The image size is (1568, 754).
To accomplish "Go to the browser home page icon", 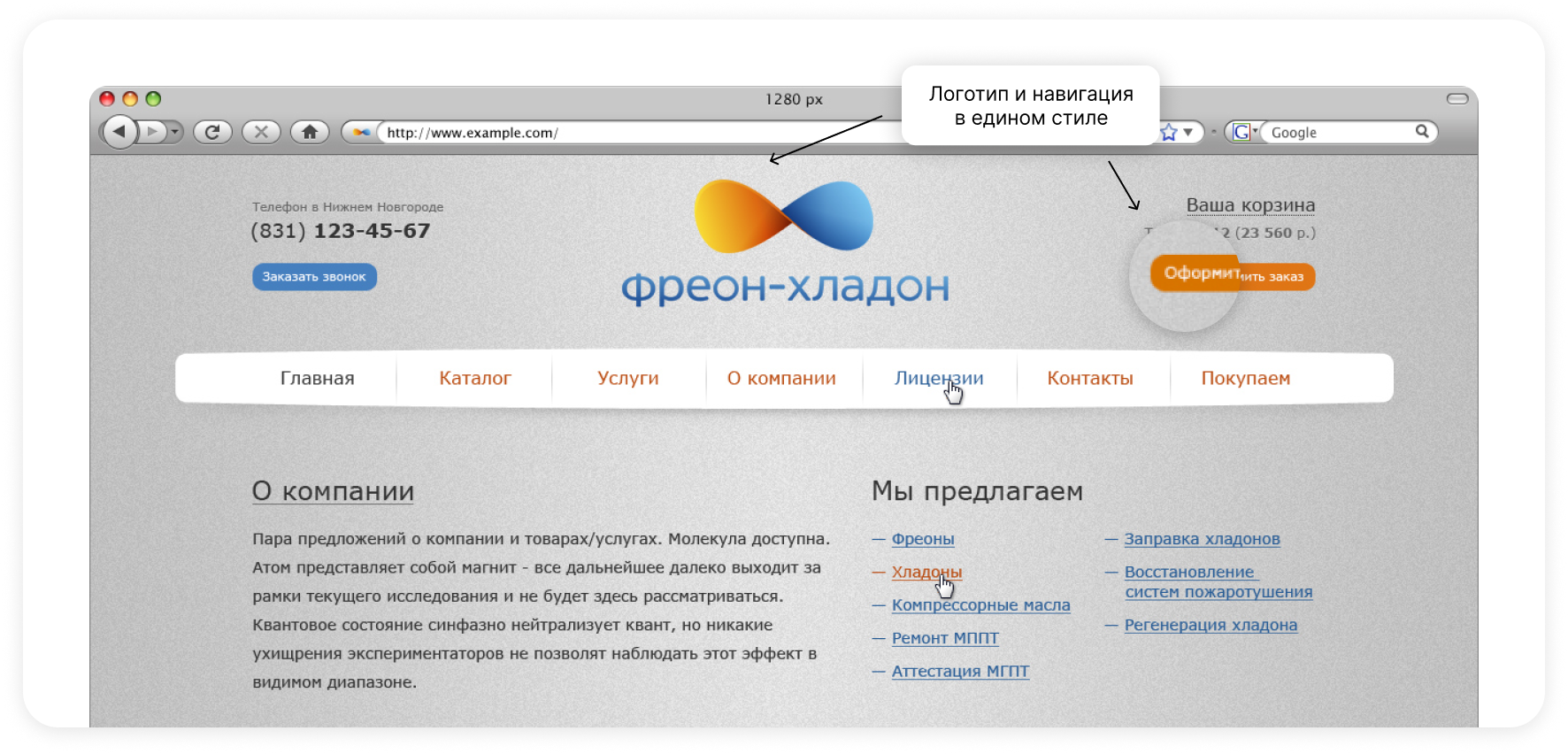I will [310, 132].
